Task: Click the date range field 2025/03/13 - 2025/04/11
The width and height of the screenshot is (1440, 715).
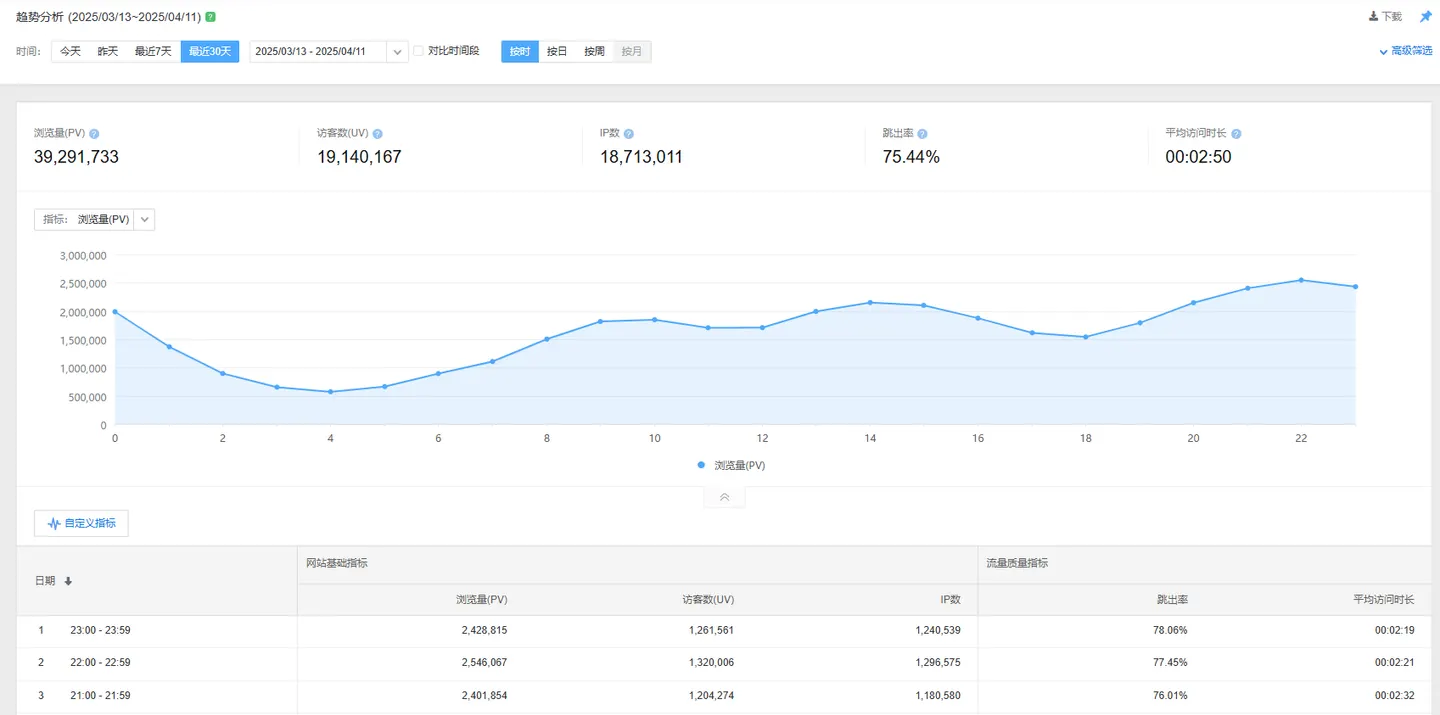Action: pyautogui.click(x=318, y=51)
